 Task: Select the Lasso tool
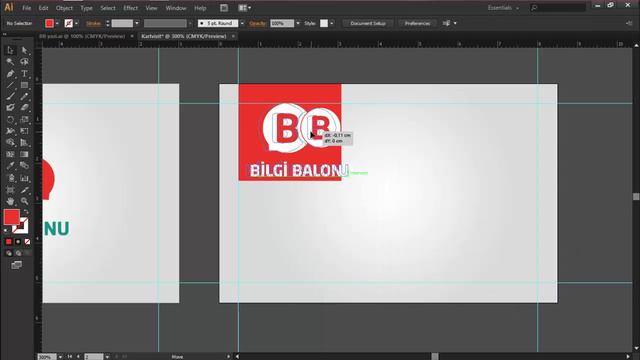coord(24,62)
